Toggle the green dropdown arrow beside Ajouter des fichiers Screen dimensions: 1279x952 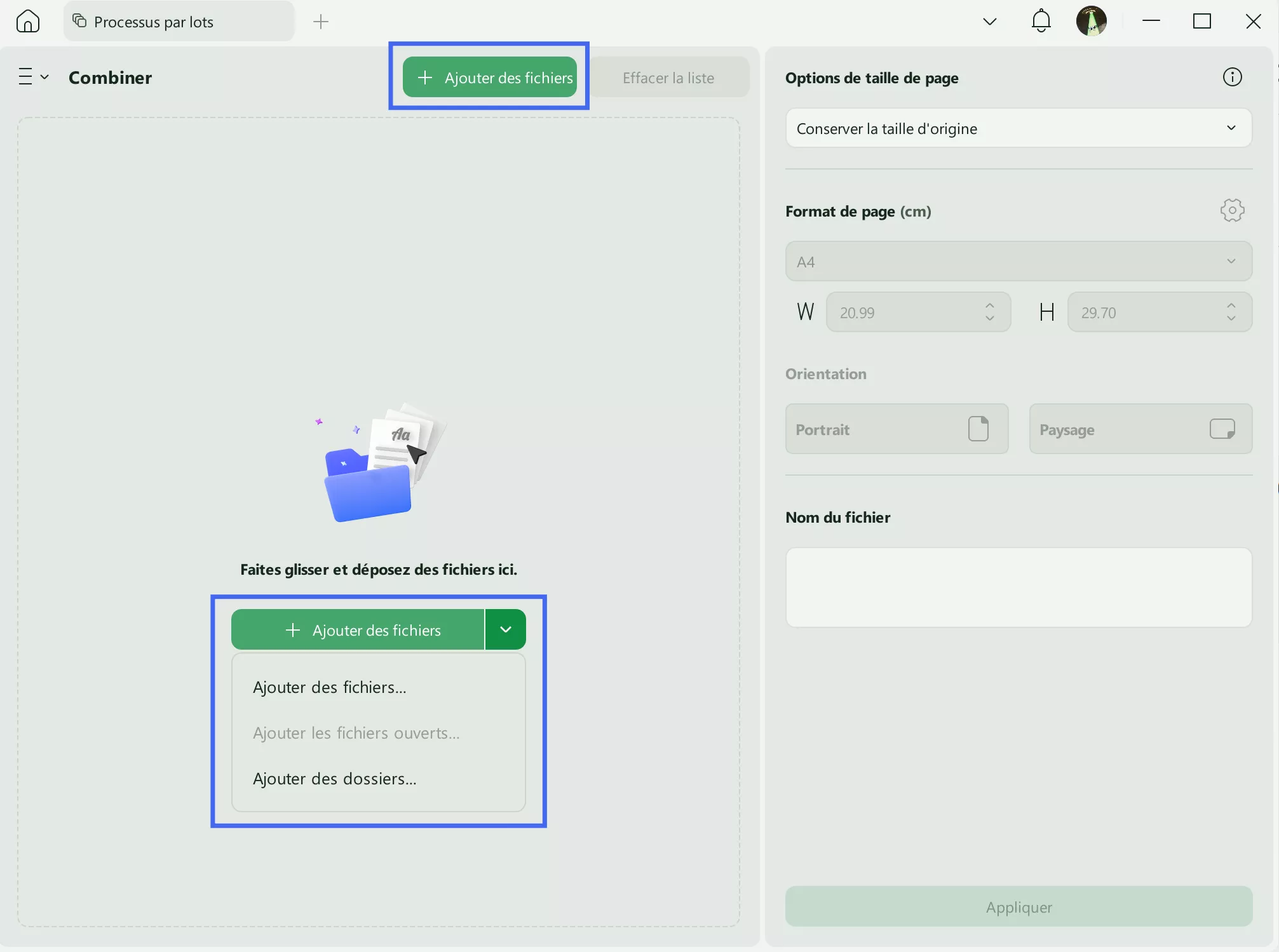[x=505, y=629]
